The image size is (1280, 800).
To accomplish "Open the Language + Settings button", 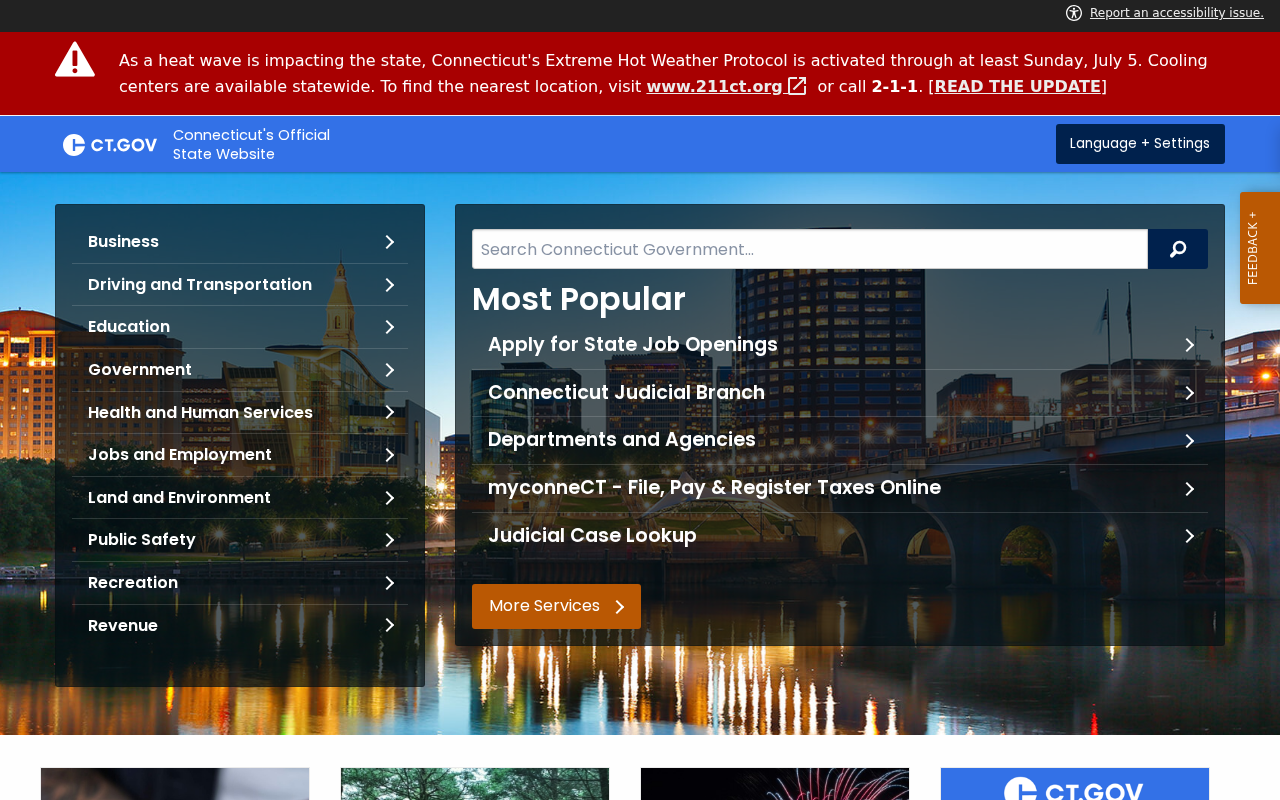I will (1140, 144).
